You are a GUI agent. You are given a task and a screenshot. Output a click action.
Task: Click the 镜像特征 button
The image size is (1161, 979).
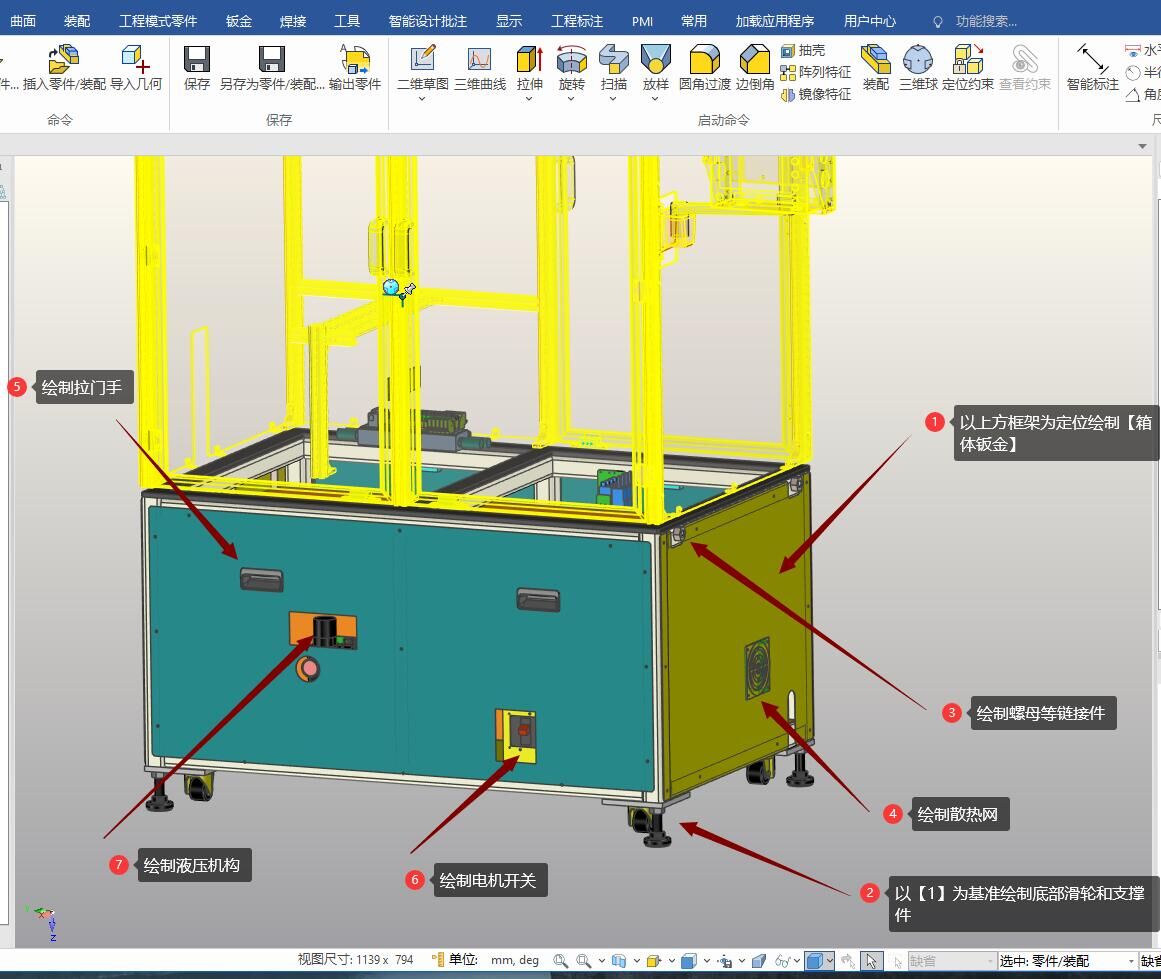[x=816, y=94]
